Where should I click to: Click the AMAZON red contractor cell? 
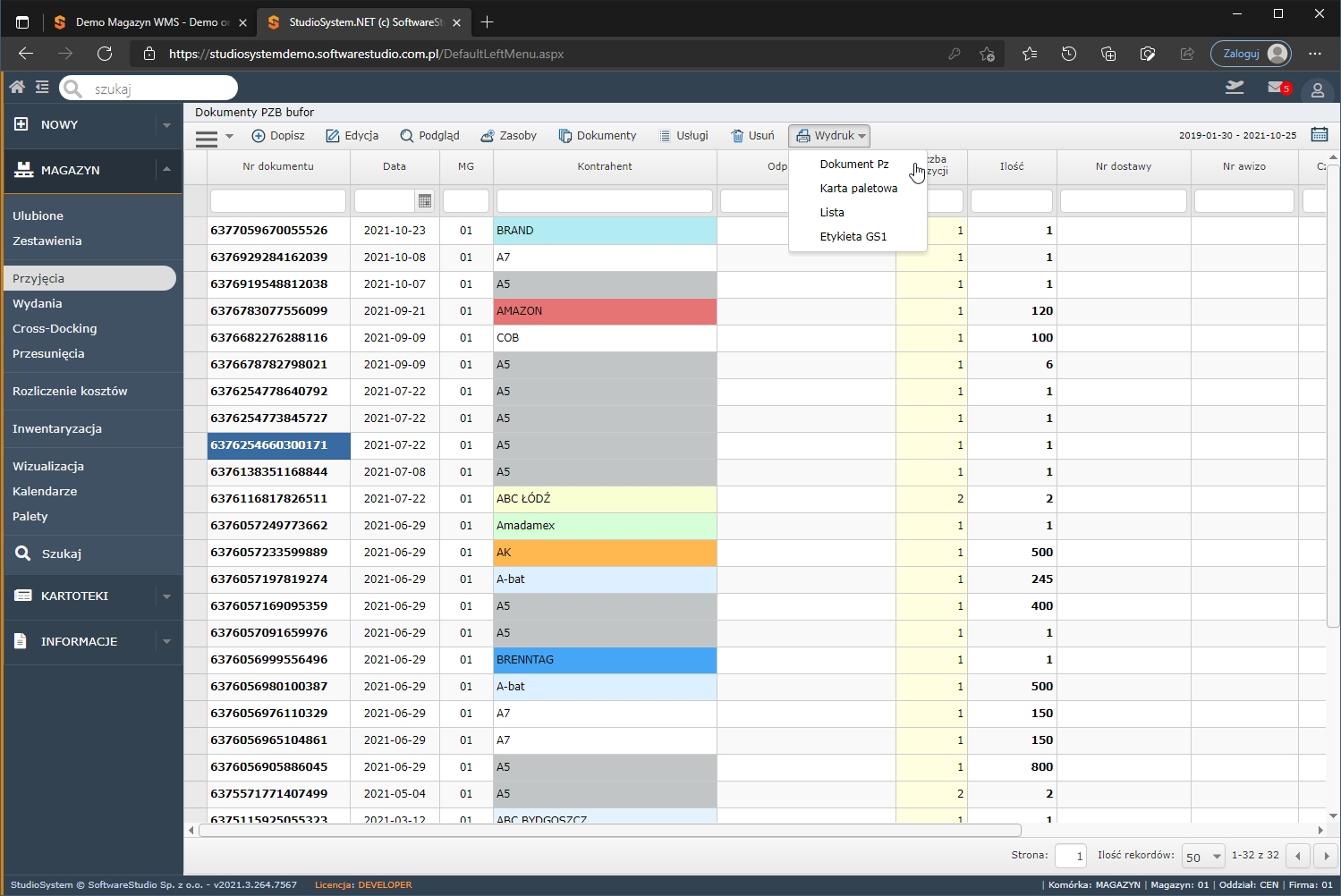(x=604, y=311)
